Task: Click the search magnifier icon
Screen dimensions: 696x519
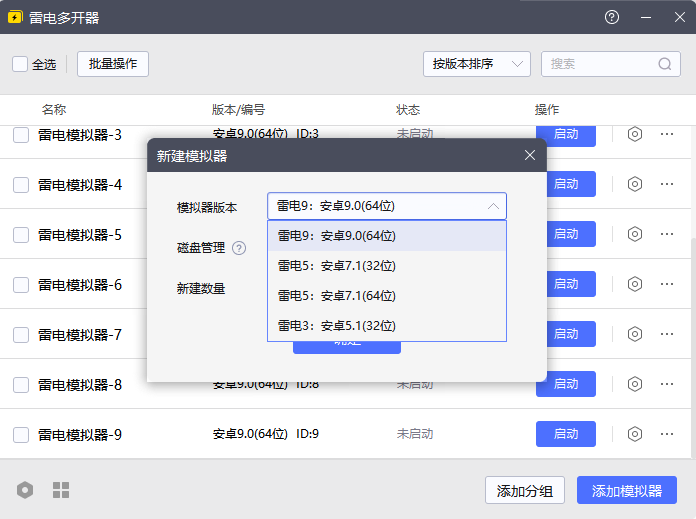Action: coord(665,64)
